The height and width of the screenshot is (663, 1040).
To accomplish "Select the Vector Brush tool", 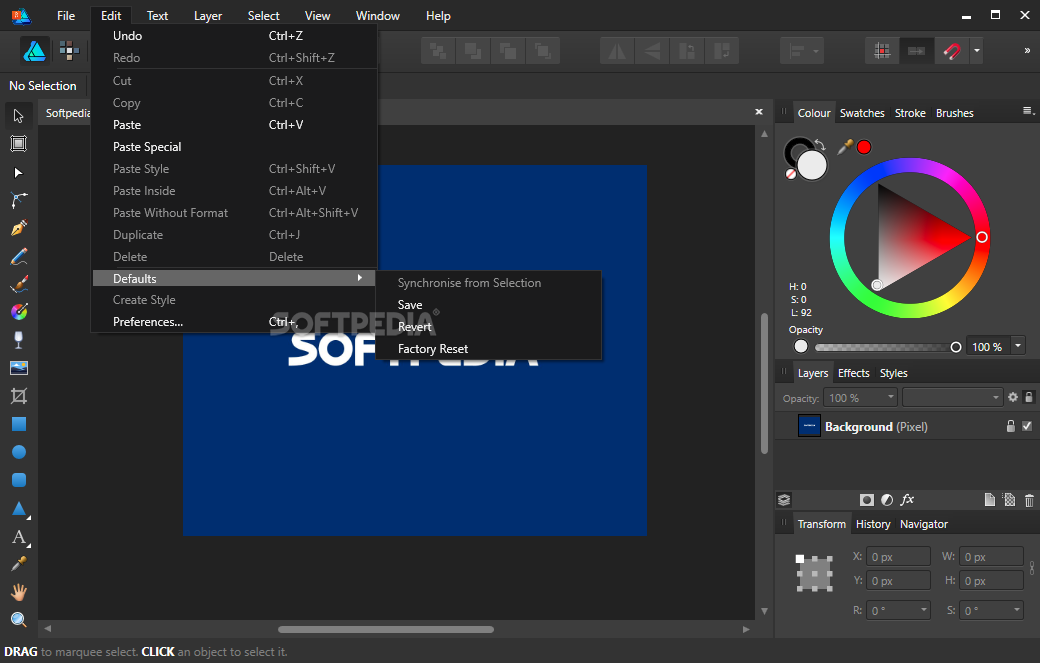I will pyautogui.click(x=19, y=284).
